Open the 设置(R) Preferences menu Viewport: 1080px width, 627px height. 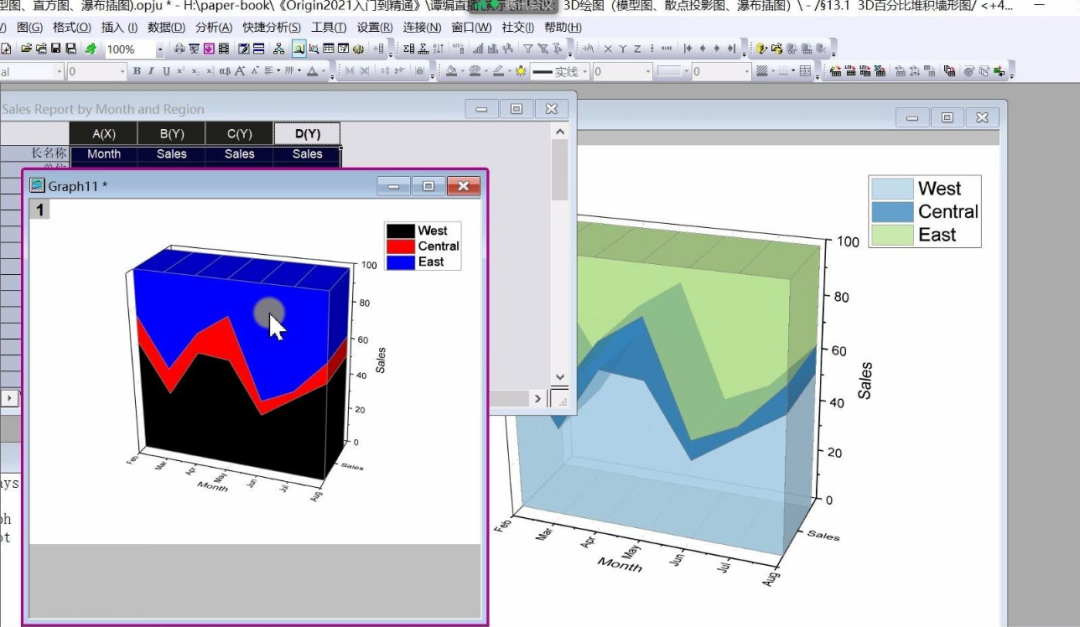(375, 28)
